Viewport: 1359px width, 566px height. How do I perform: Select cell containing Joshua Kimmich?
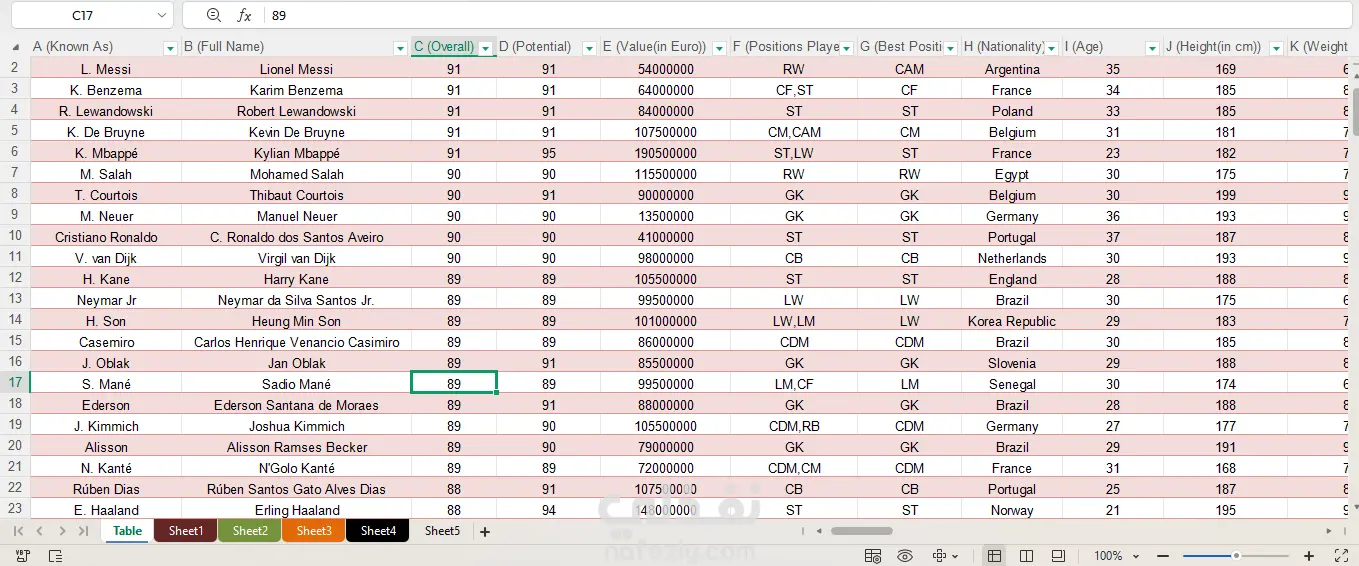pyautogui.click(x=296, y=426)
